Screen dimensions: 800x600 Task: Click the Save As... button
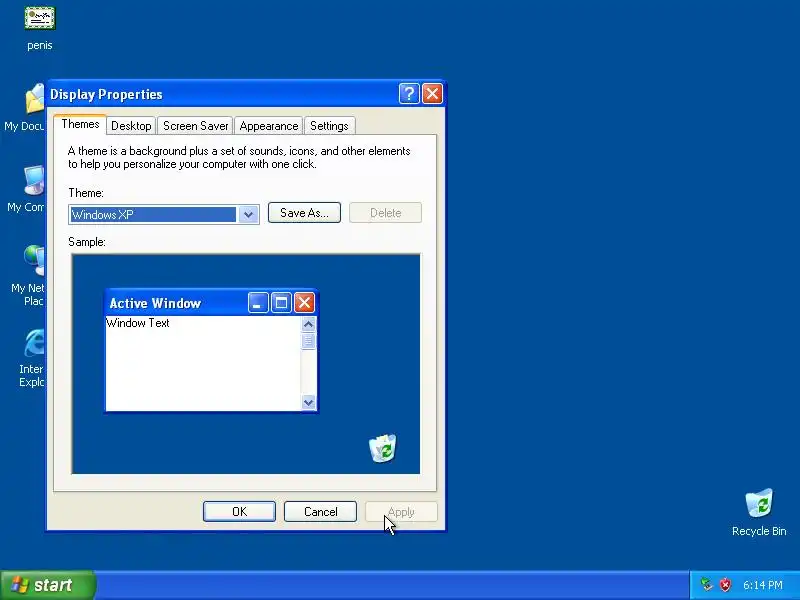coord(305,213)
